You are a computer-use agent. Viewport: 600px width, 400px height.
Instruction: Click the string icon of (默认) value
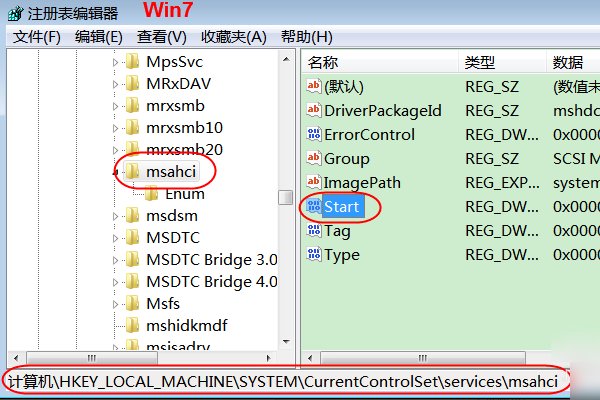click(x=314, y=86)
